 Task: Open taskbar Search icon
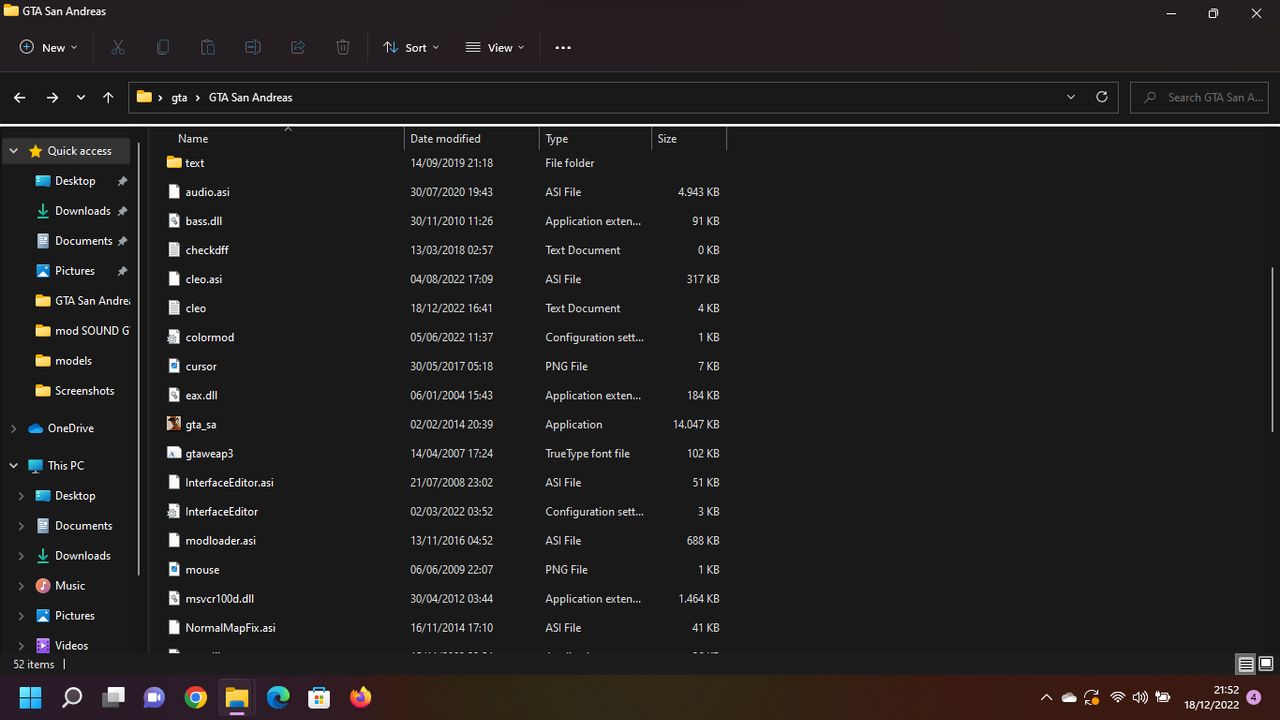click(x=72, y=697)
